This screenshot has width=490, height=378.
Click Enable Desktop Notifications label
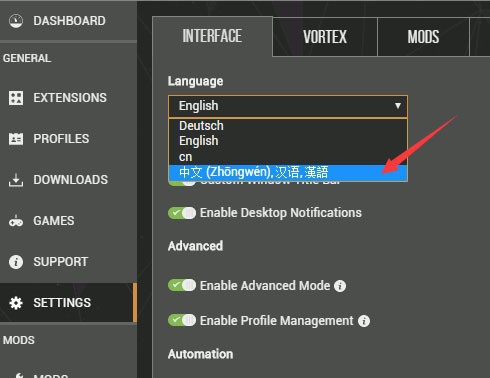point(281,213)
